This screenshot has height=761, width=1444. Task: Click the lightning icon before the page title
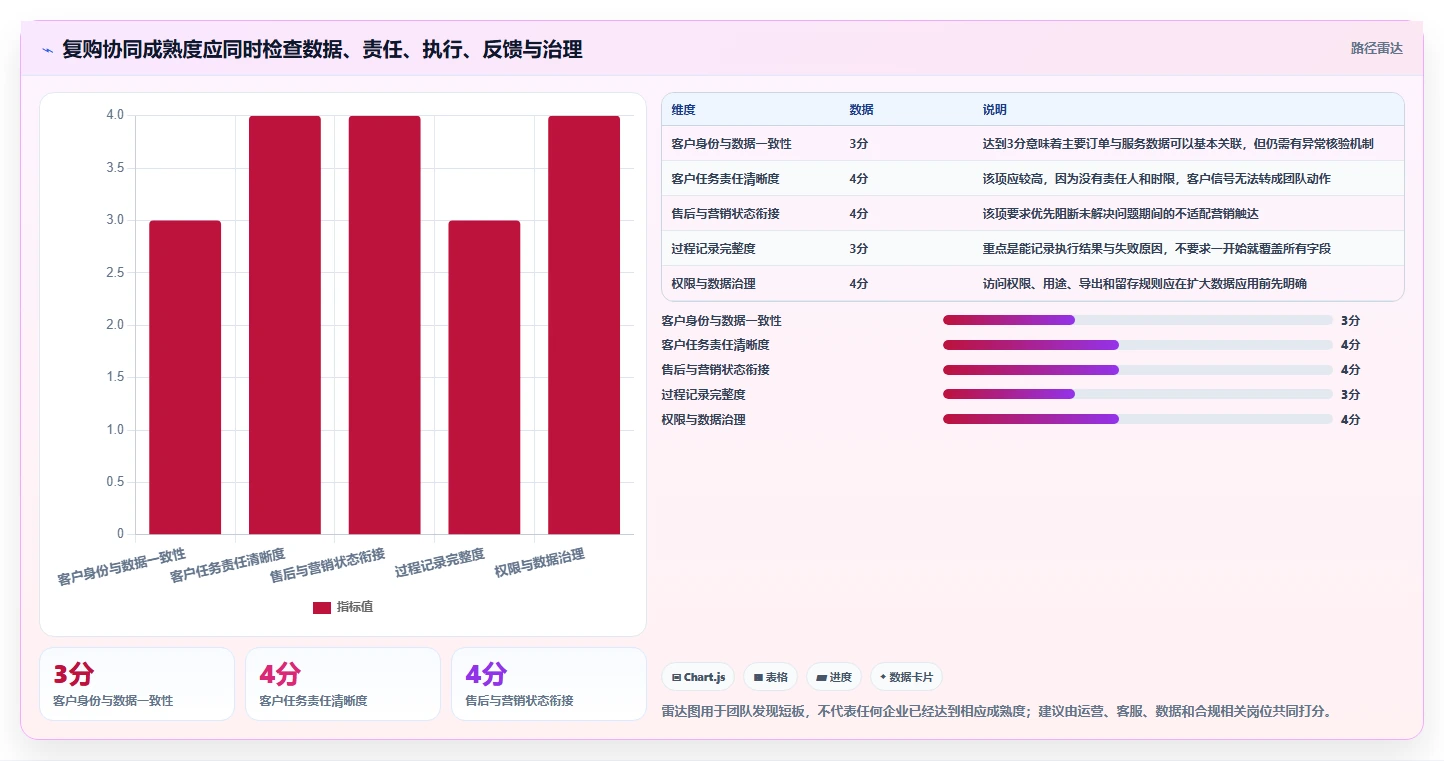pos(48,50)
